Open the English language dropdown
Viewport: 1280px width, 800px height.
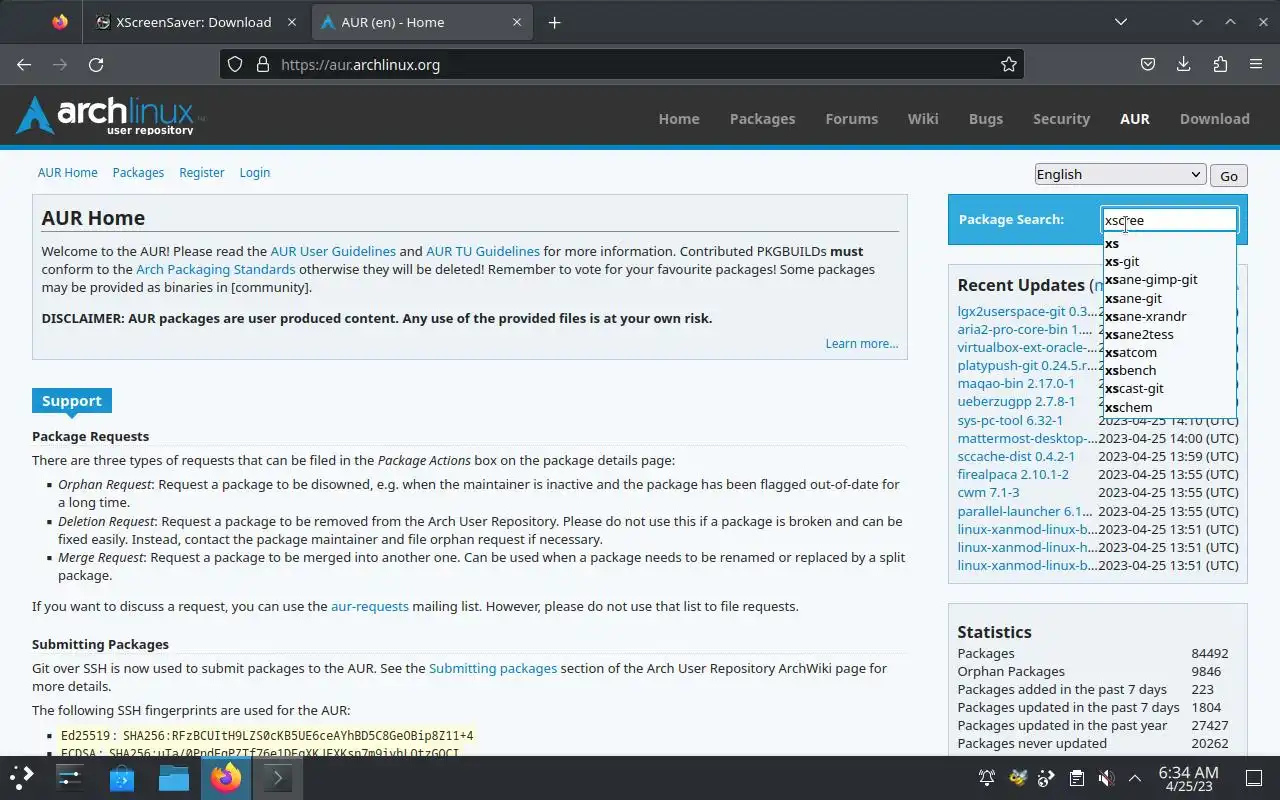[1120, 174]
